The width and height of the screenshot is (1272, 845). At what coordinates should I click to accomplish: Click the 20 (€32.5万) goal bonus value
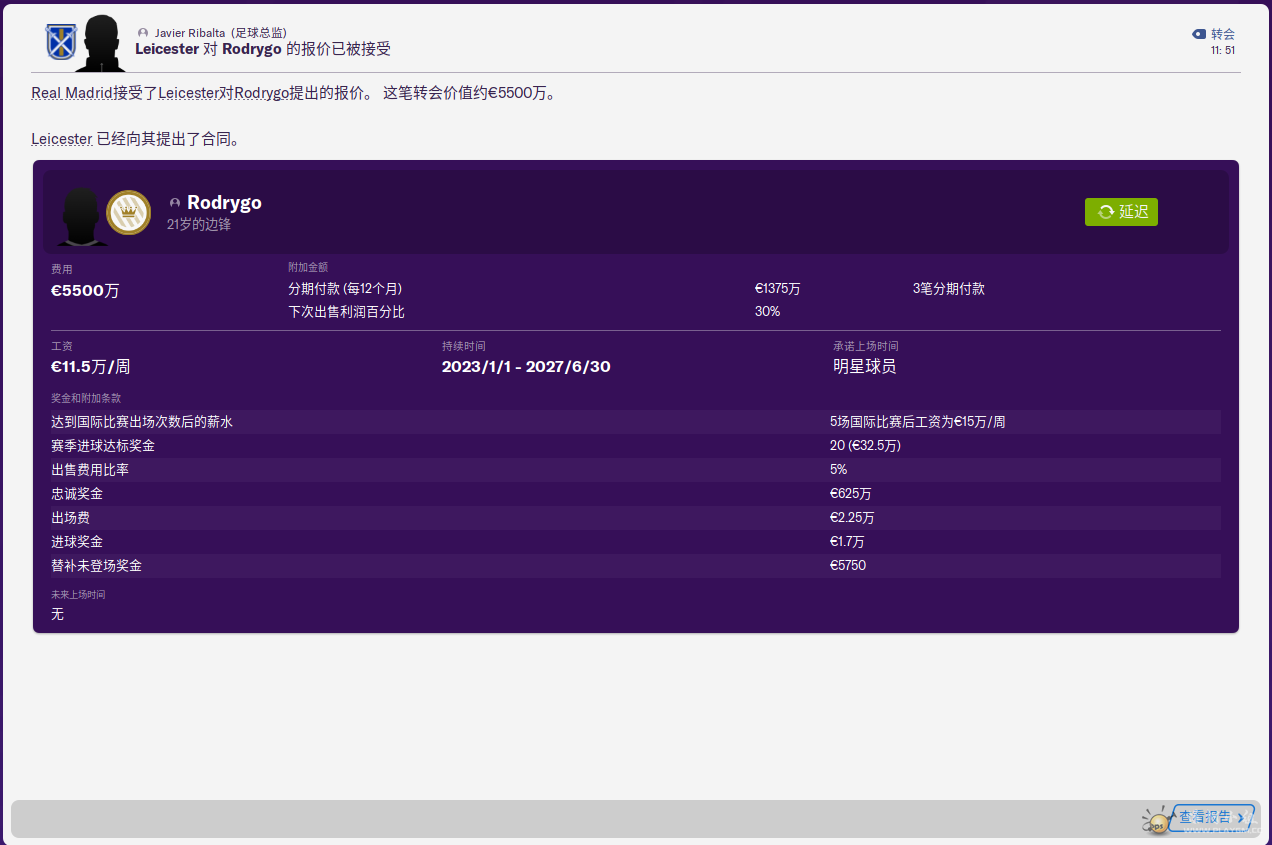pyautogui.click(x=865, y=446)
